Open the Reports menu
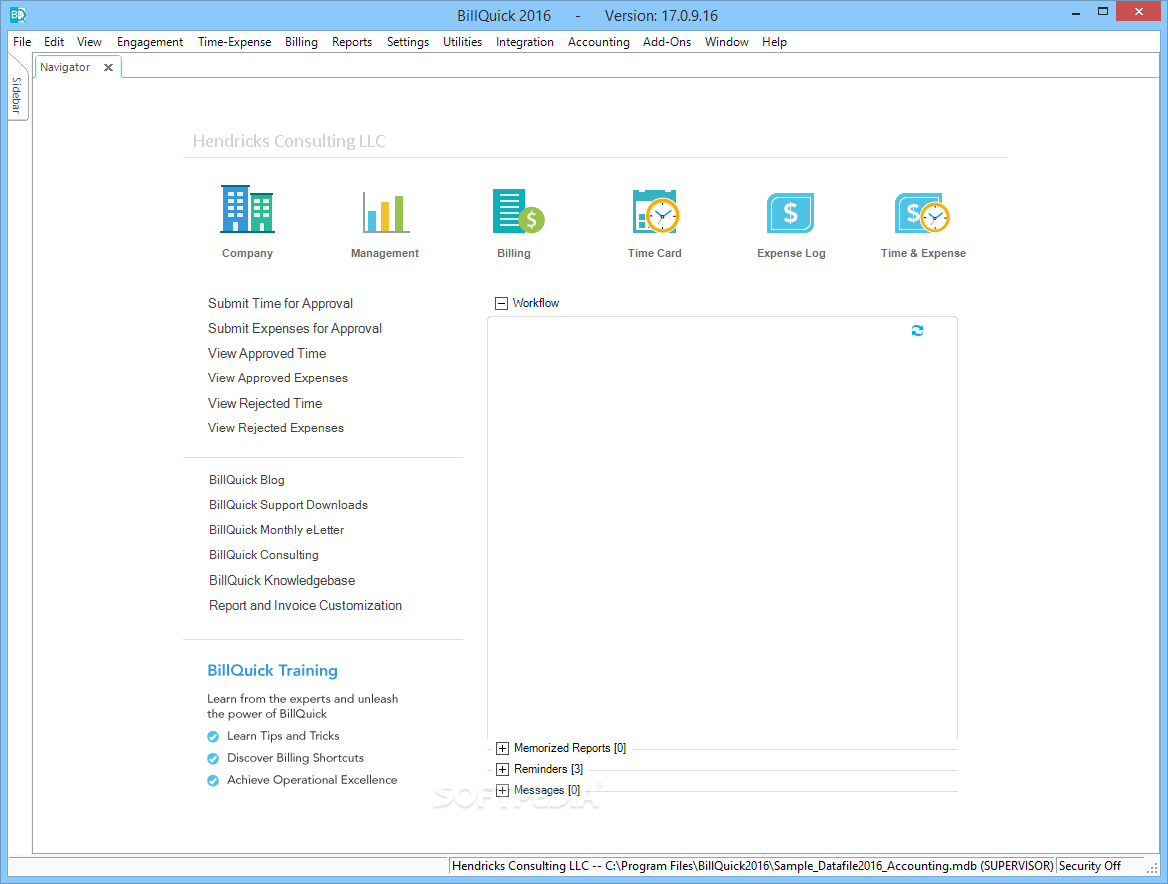This screenshot has height=884, width=1168. (x=352, y=42)
